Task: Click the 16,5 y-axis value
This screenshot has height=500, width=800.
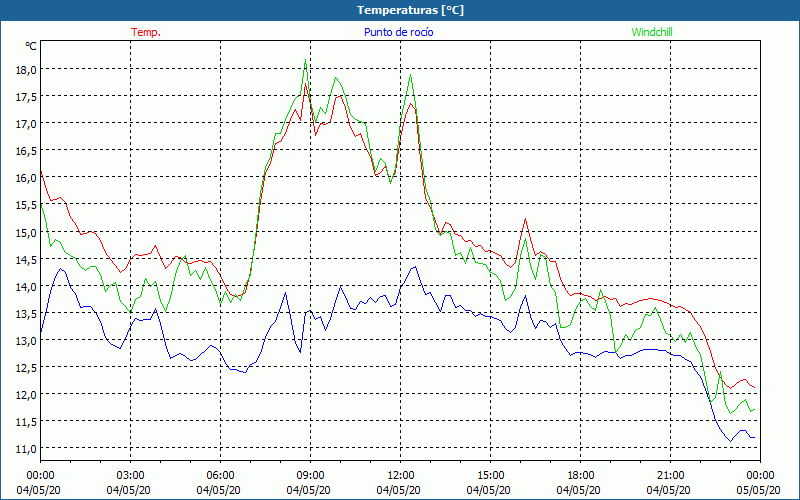Action: pyautogui.click(x=26, y=151)
